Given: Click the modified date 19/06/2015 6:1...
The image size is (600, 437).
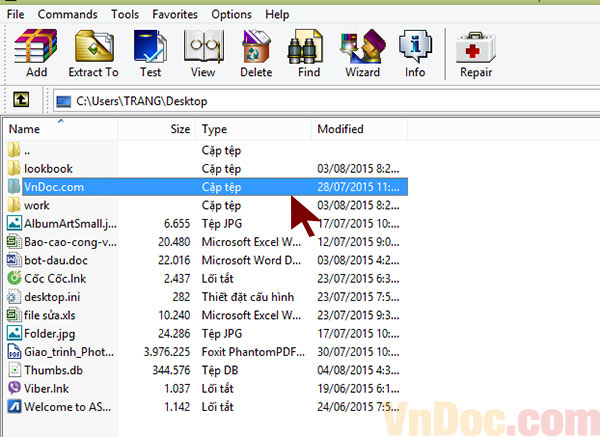Looking at the screenshot, I should click(x=358, y=389).
